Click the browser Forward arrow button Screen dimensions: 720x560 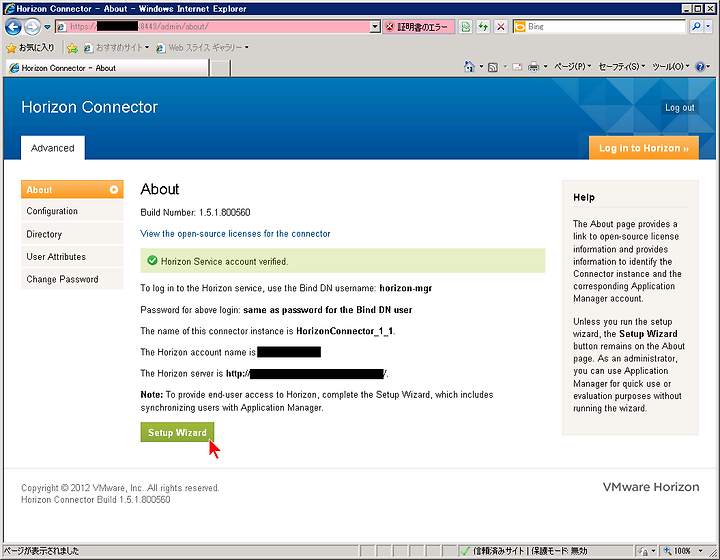pyautogui.click(x=32, y=27)
